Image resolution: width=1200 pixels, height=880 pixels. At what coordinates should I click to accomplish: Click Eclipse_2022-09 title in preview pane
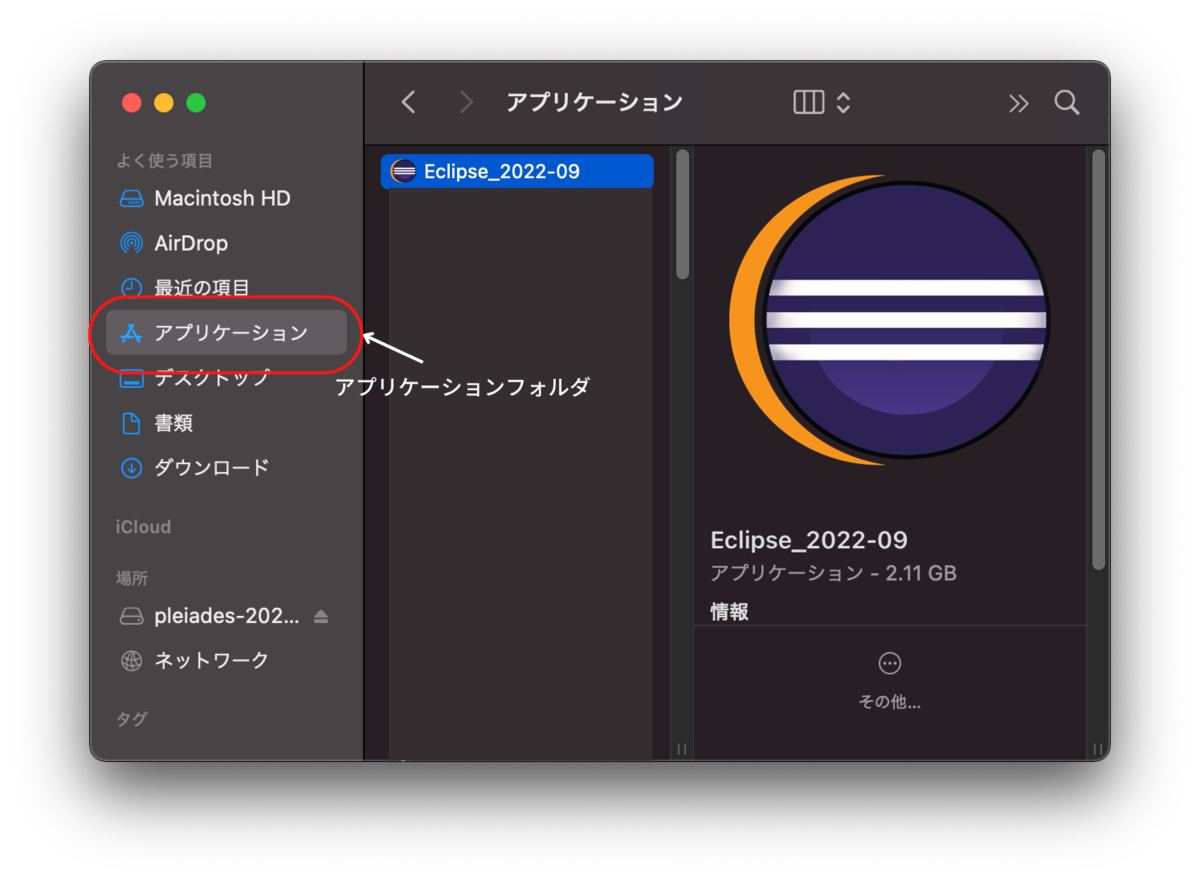(x=809, y=540)
